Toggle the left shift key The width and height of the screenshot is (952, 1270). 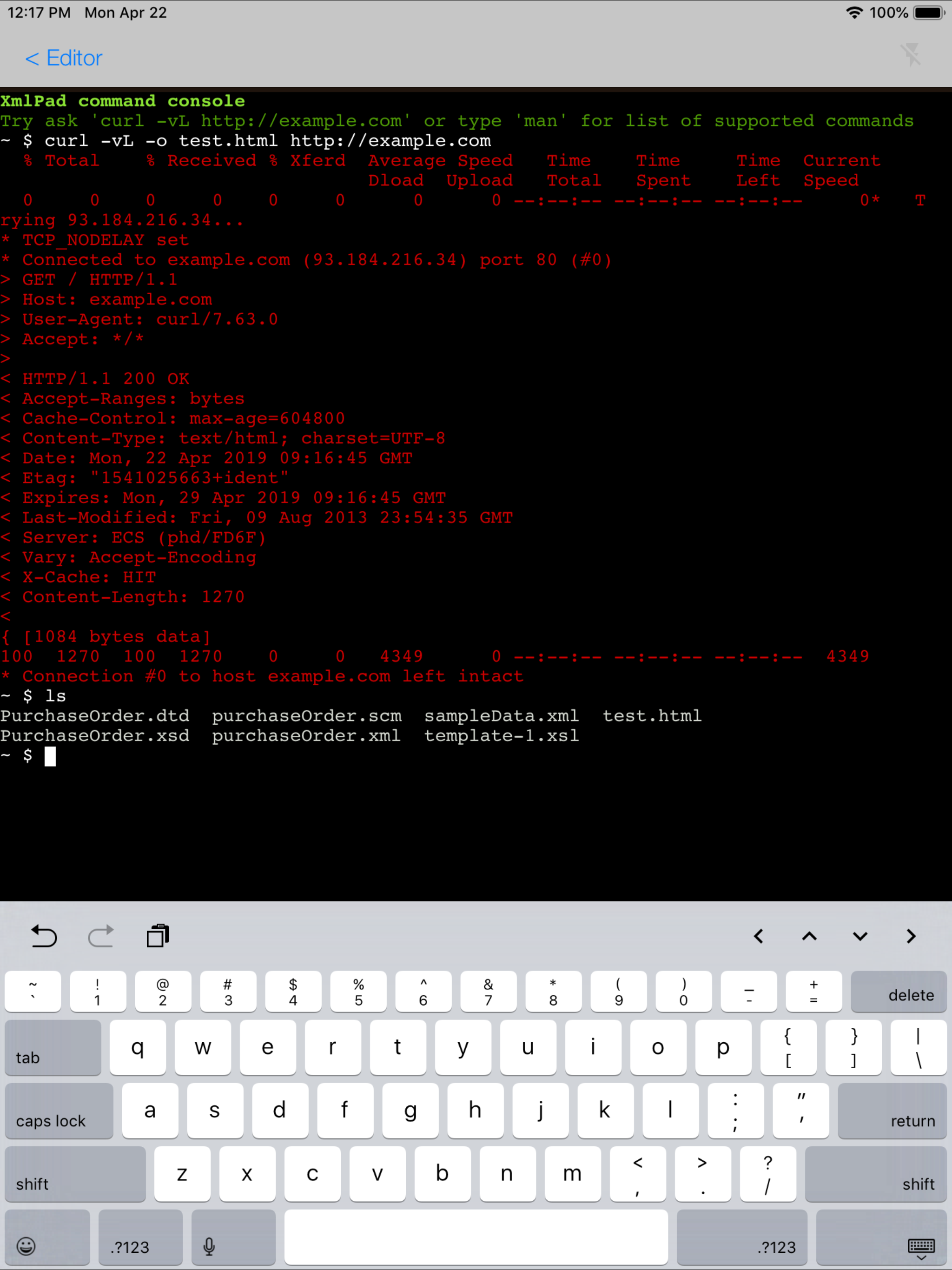[75, 1175]
